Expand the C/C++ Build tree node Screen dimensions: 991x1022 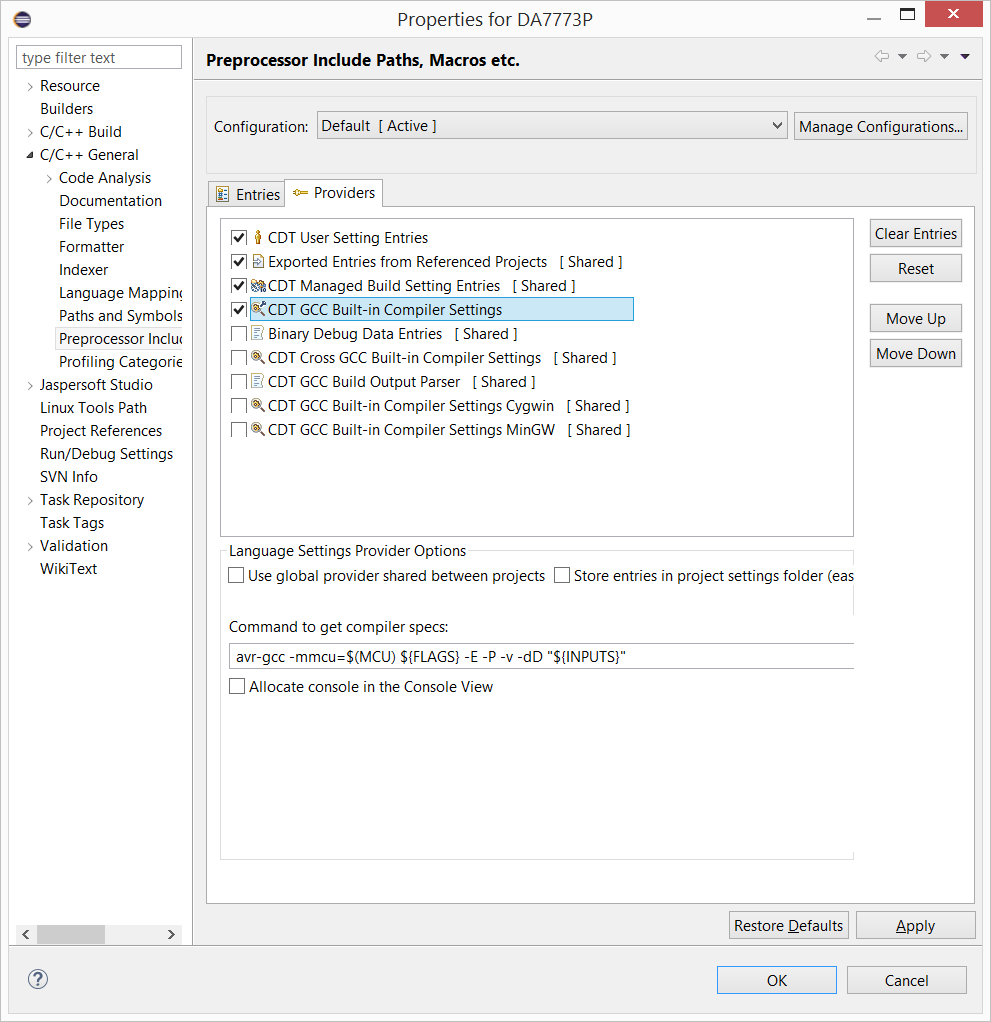(30, 132)
